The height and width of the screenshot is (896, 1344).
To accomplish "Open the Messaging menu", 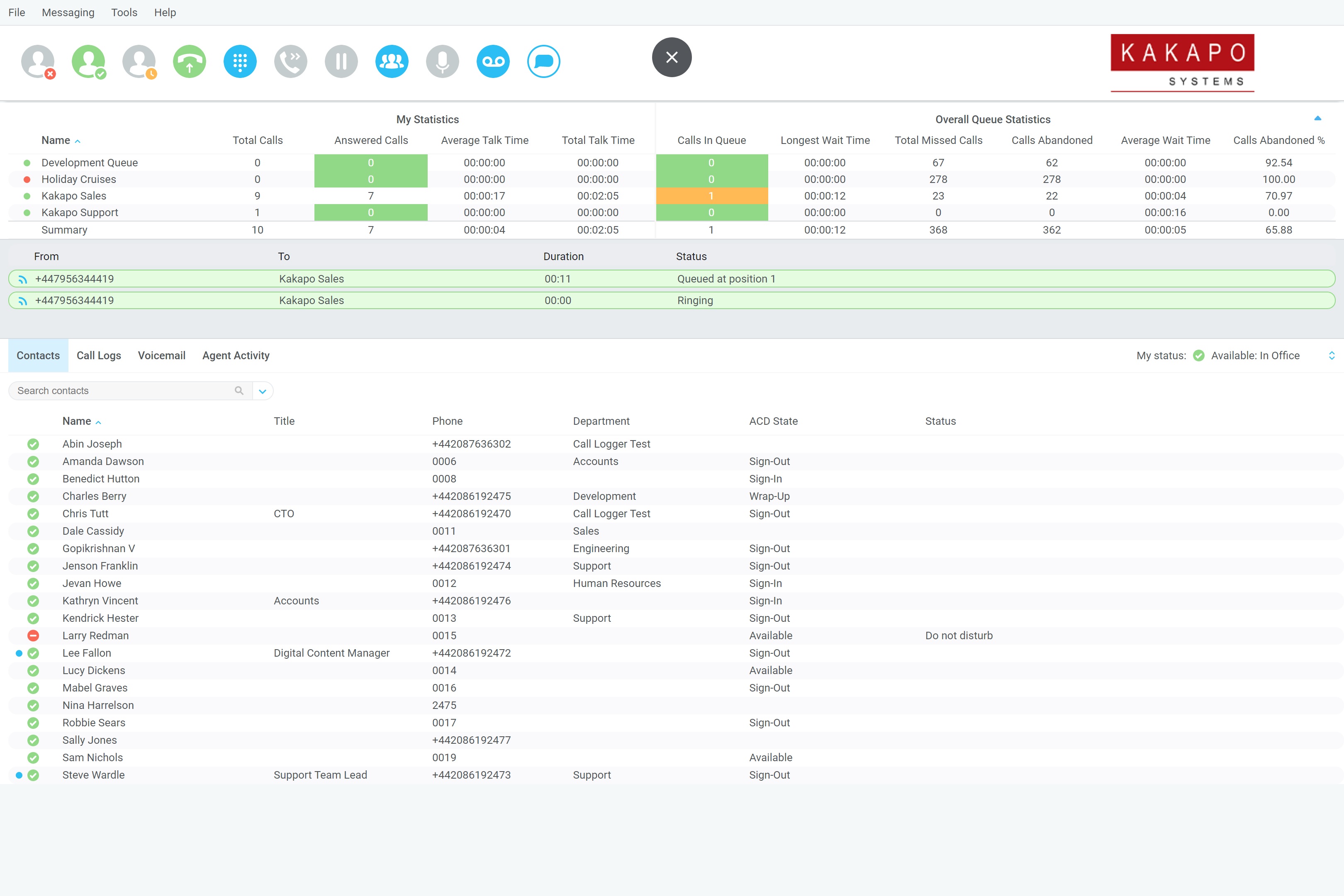I will click(68, 12).
